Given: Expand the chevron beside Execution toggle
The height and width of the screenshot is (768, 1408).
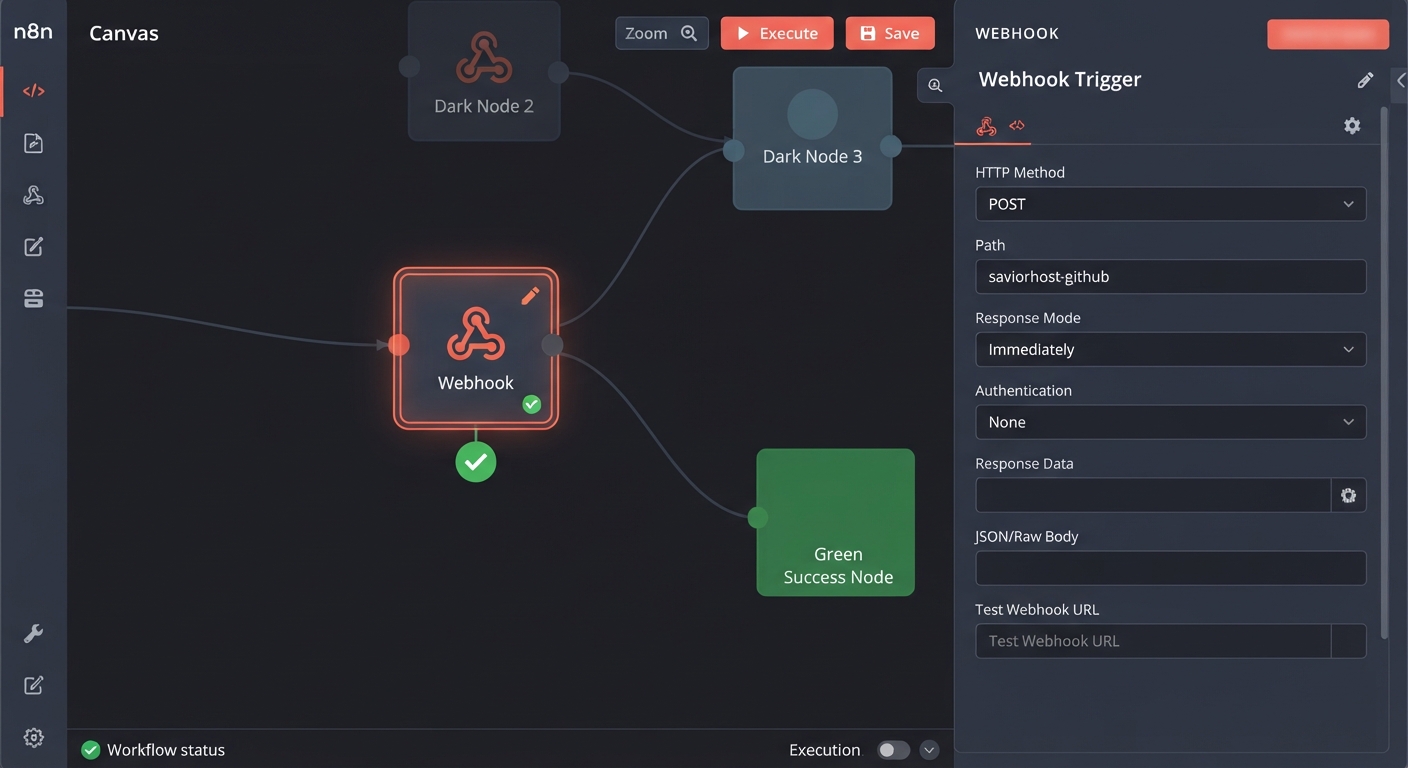Looking at the screenshot, I should [929, 750].
